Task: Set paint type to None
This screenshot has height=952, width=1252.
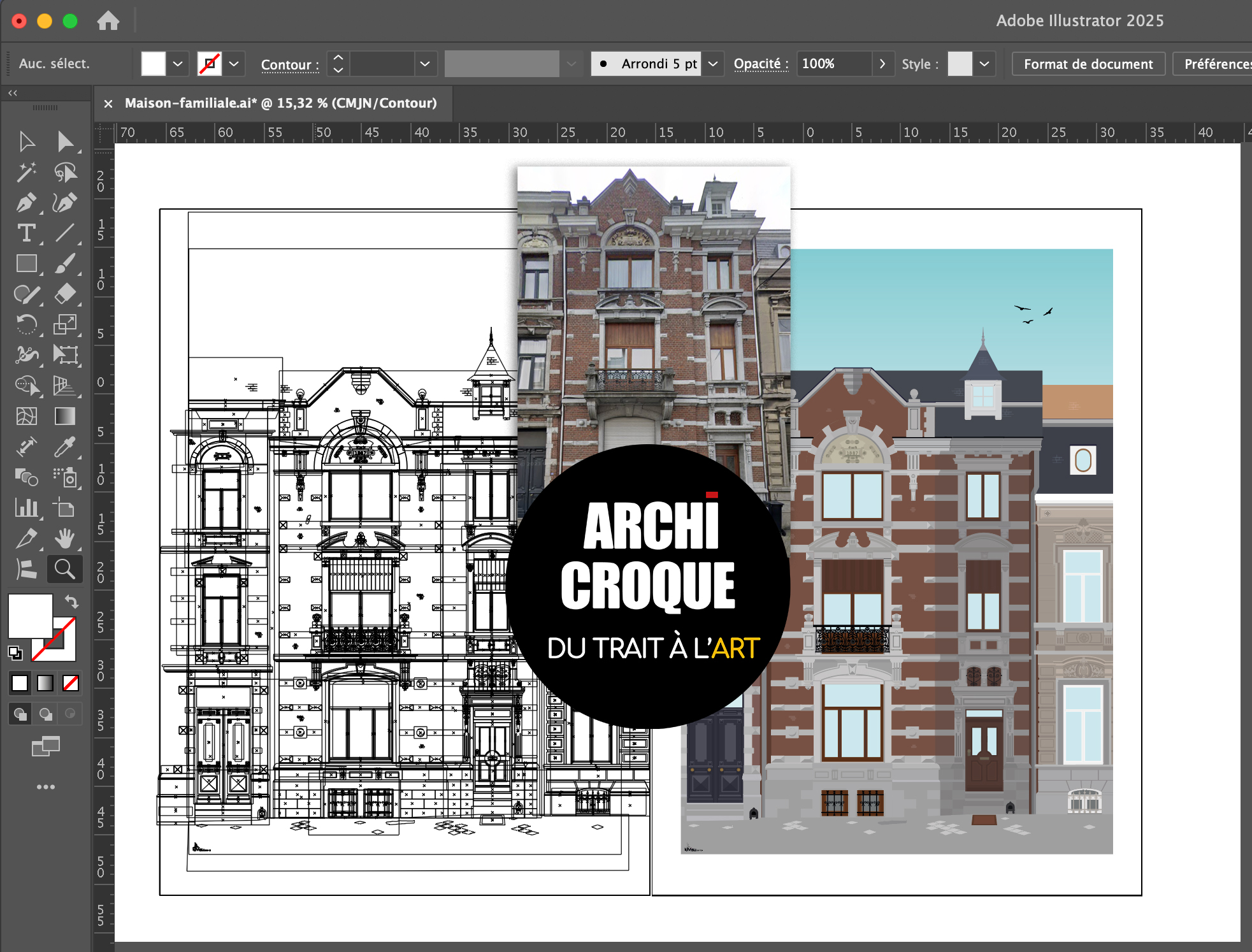Action: click(71, 683)
